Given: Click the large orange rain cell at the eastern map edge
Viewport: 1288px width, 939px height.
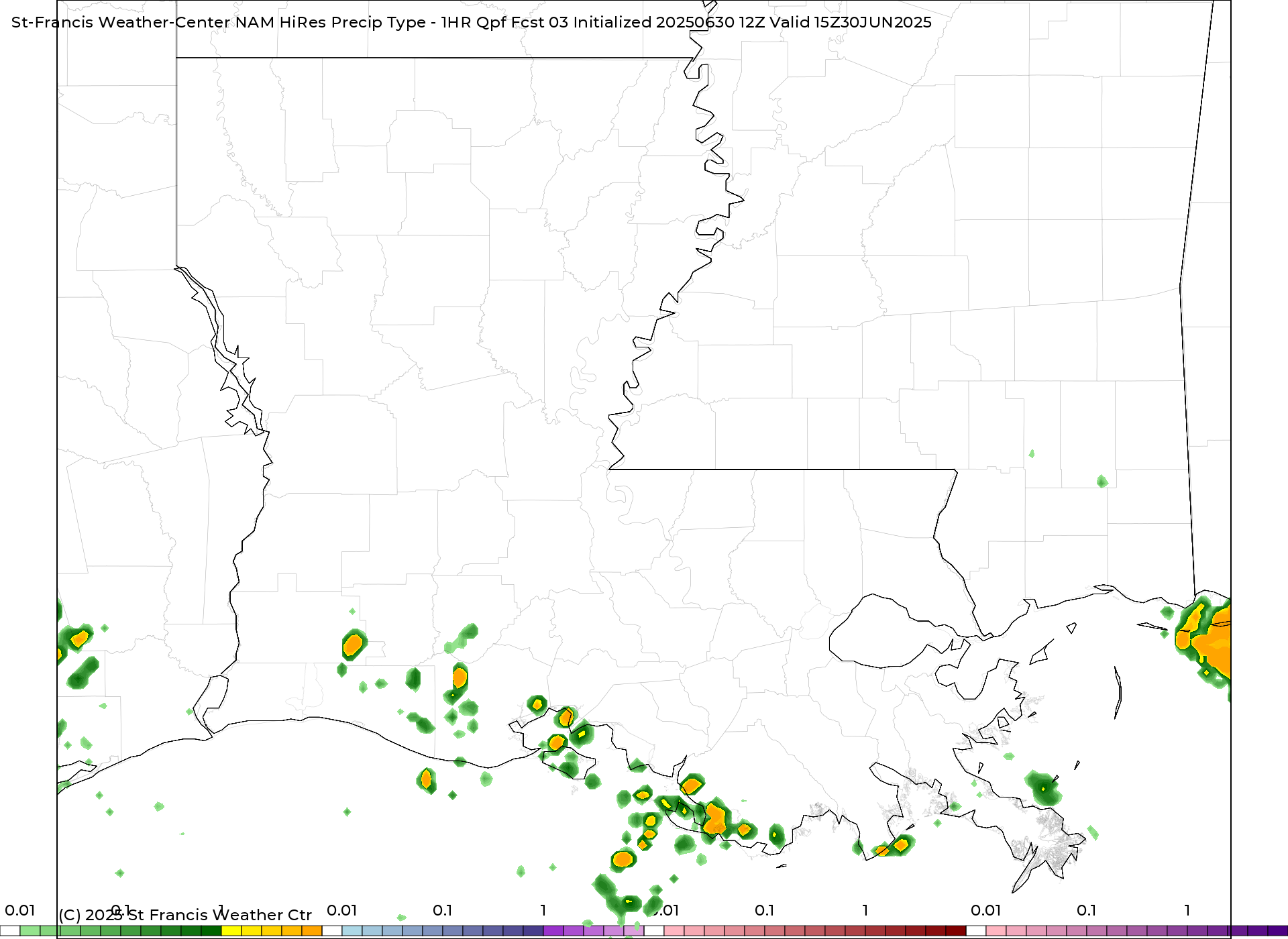Looking at the screenshot, I should click(x=1213, y=643).
